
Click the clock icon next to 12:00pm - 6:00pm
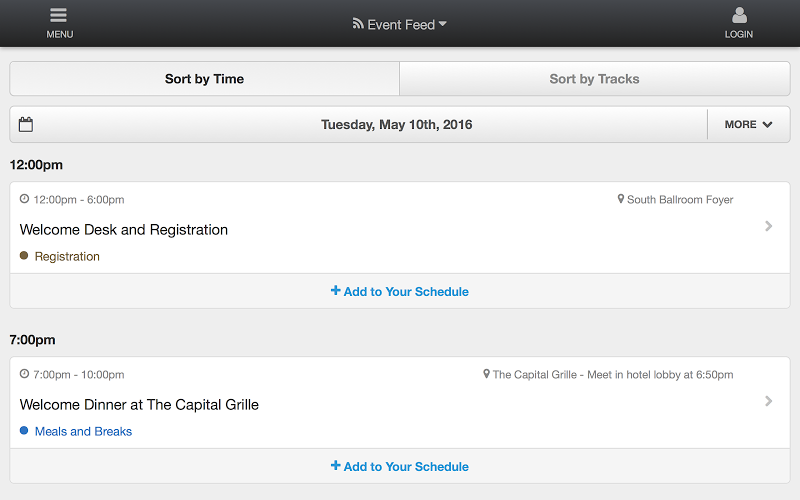click(24, 199)
